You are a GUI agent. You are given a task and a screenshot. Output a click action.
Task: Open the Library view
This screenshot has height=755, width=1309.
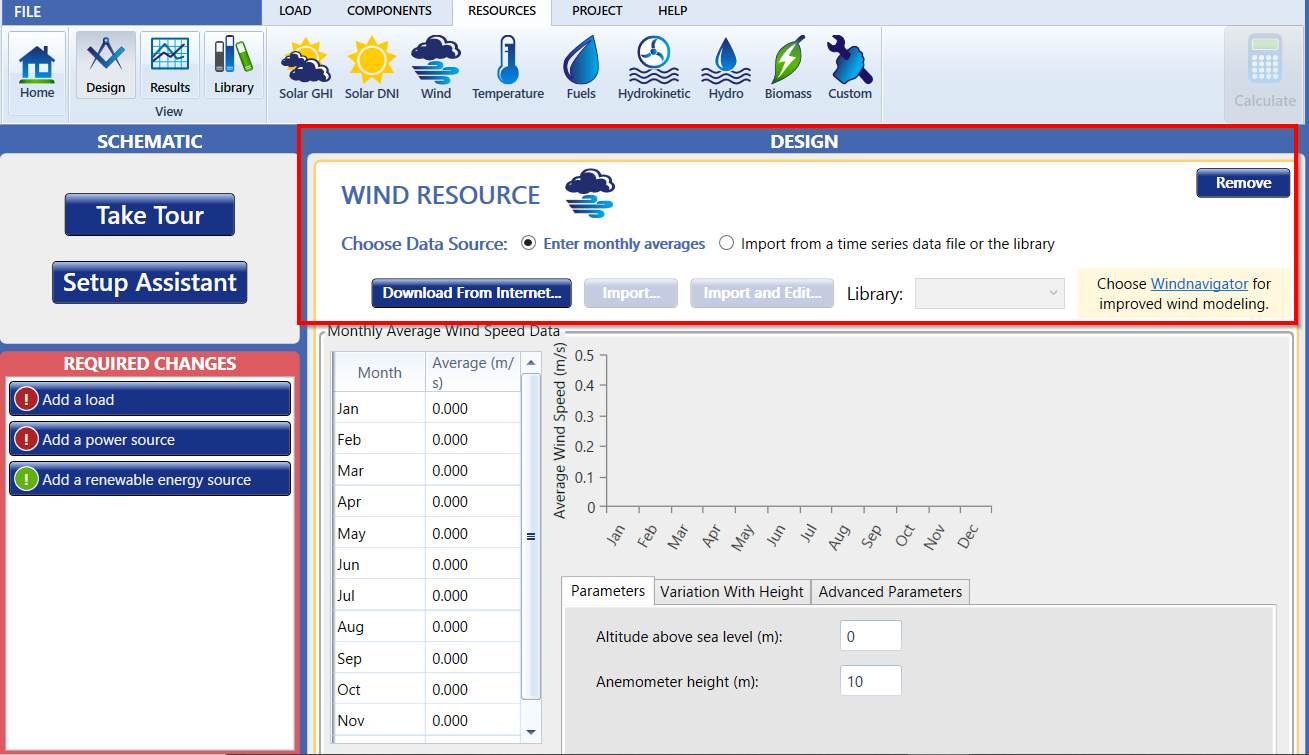pyautogui.click(x=233, y=64)
